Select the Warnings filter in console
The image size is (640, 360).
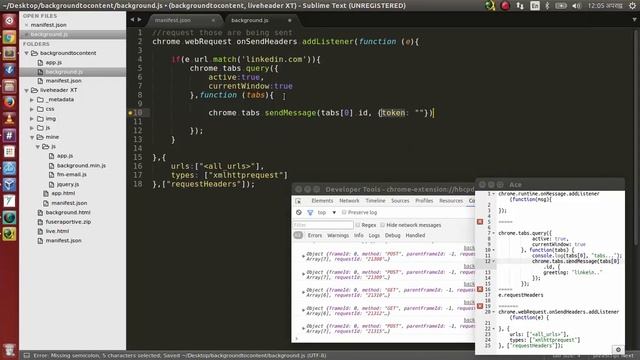(338, 236)
